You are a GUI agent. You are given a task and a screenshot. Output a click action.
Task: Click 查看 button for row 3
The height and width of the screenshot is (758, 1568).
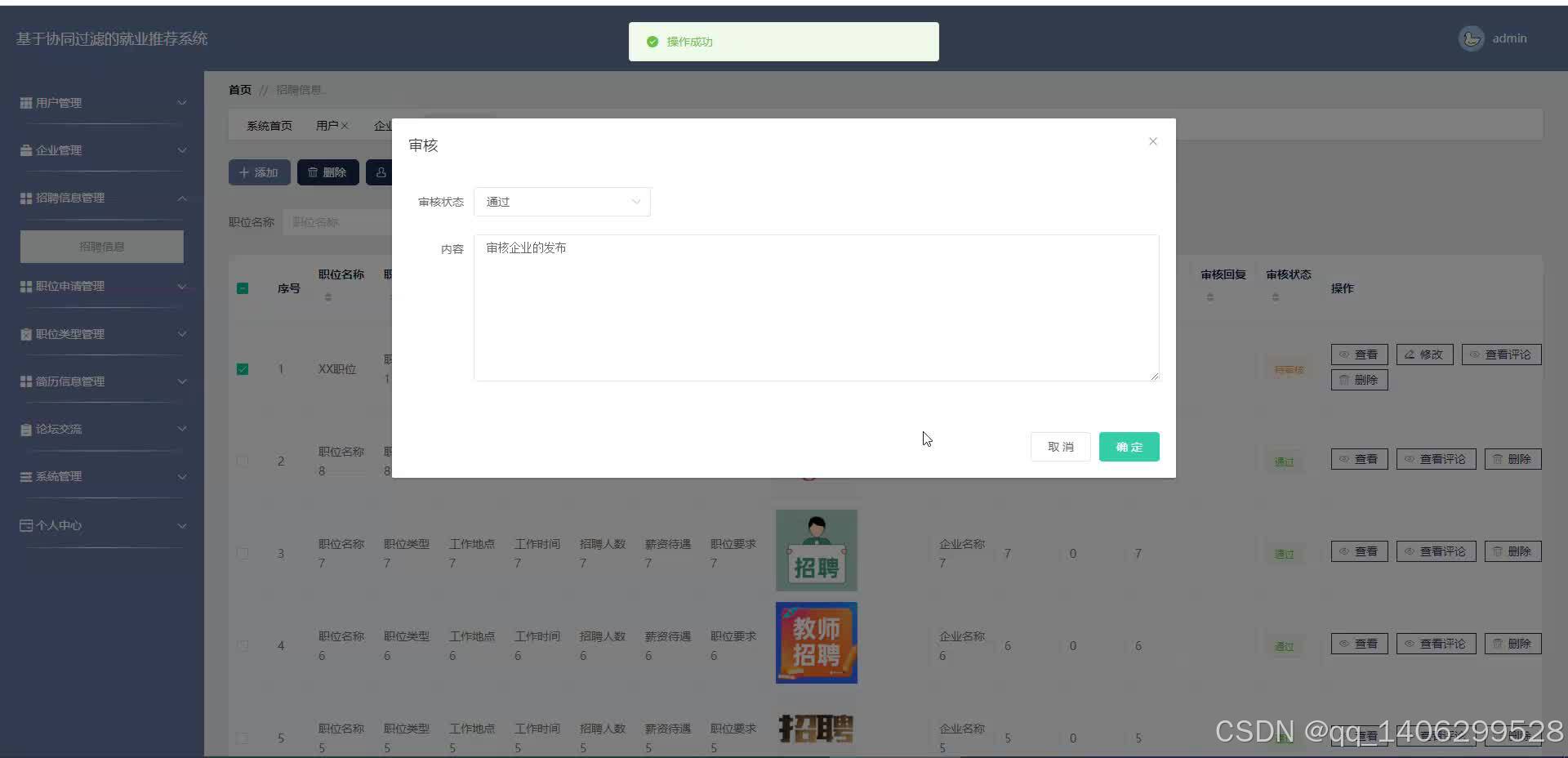tap(1359, 551)
